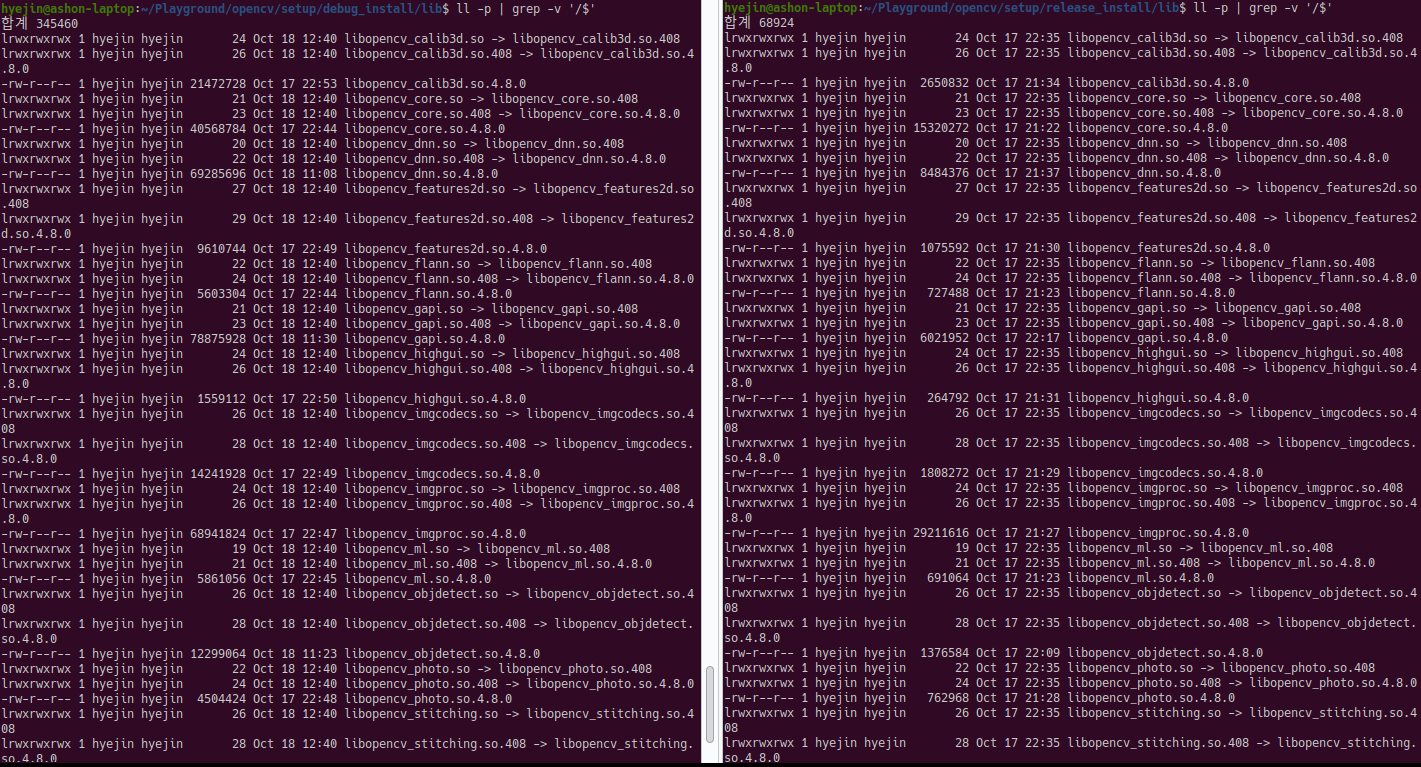This screenshot has width=1421, height=767.
Task: Click the file size 15320272
Action: (942, 128)
